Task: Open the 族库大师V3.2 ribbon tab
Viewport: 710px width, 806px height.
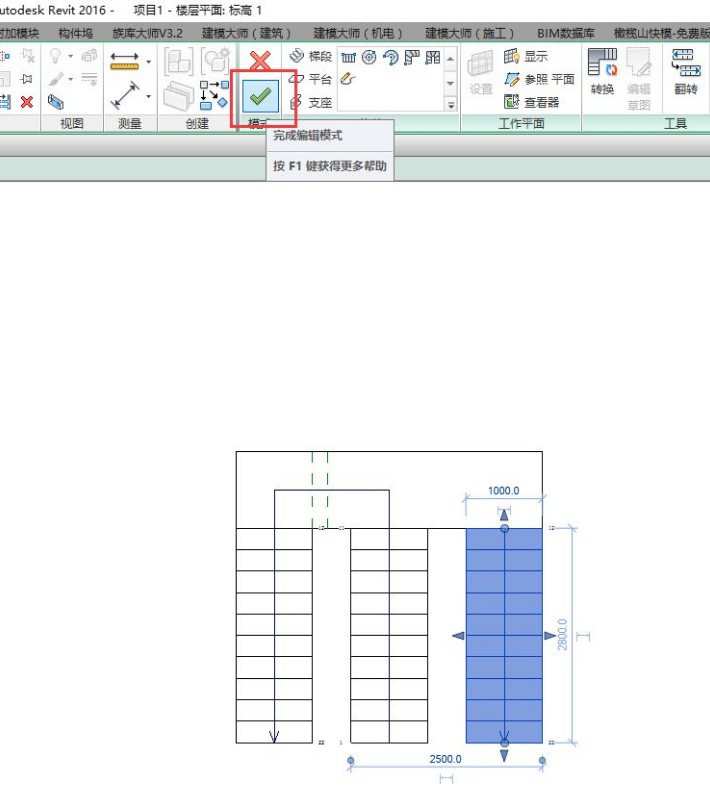Action: point(147,34)
